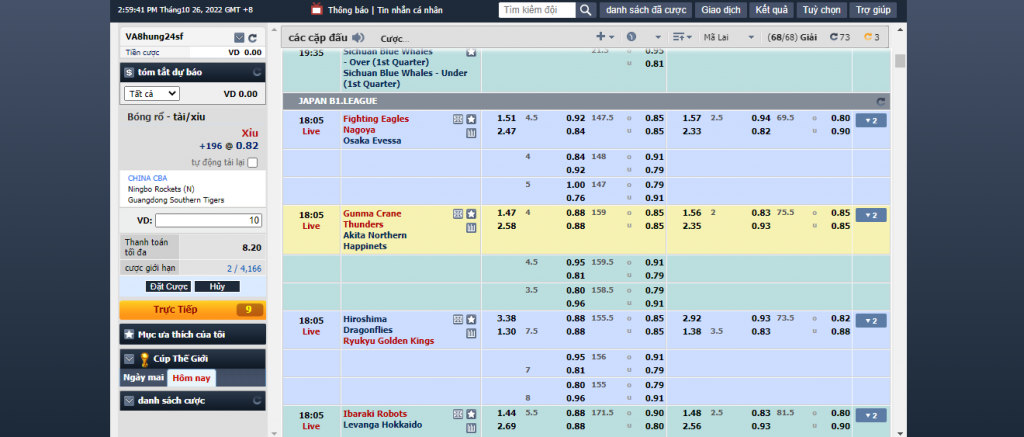Open statistics icon for Gunma Crane Thunders
Viewport: 1024px width, 437px height.
tap(458, 214)
